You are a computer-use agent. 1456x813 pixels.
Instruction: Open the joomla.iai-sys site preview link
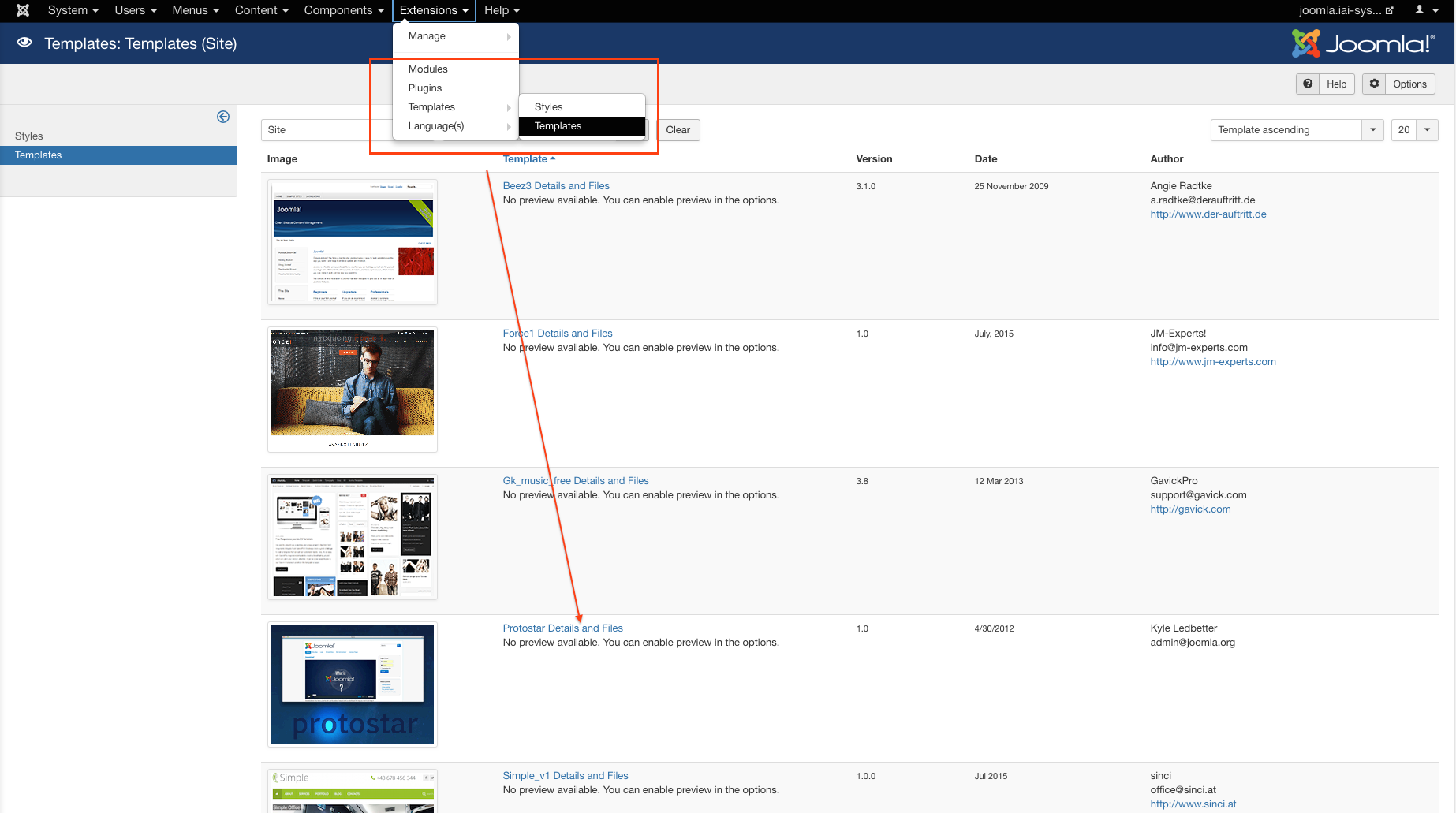pyautogui.click(x=1346, y=10)
